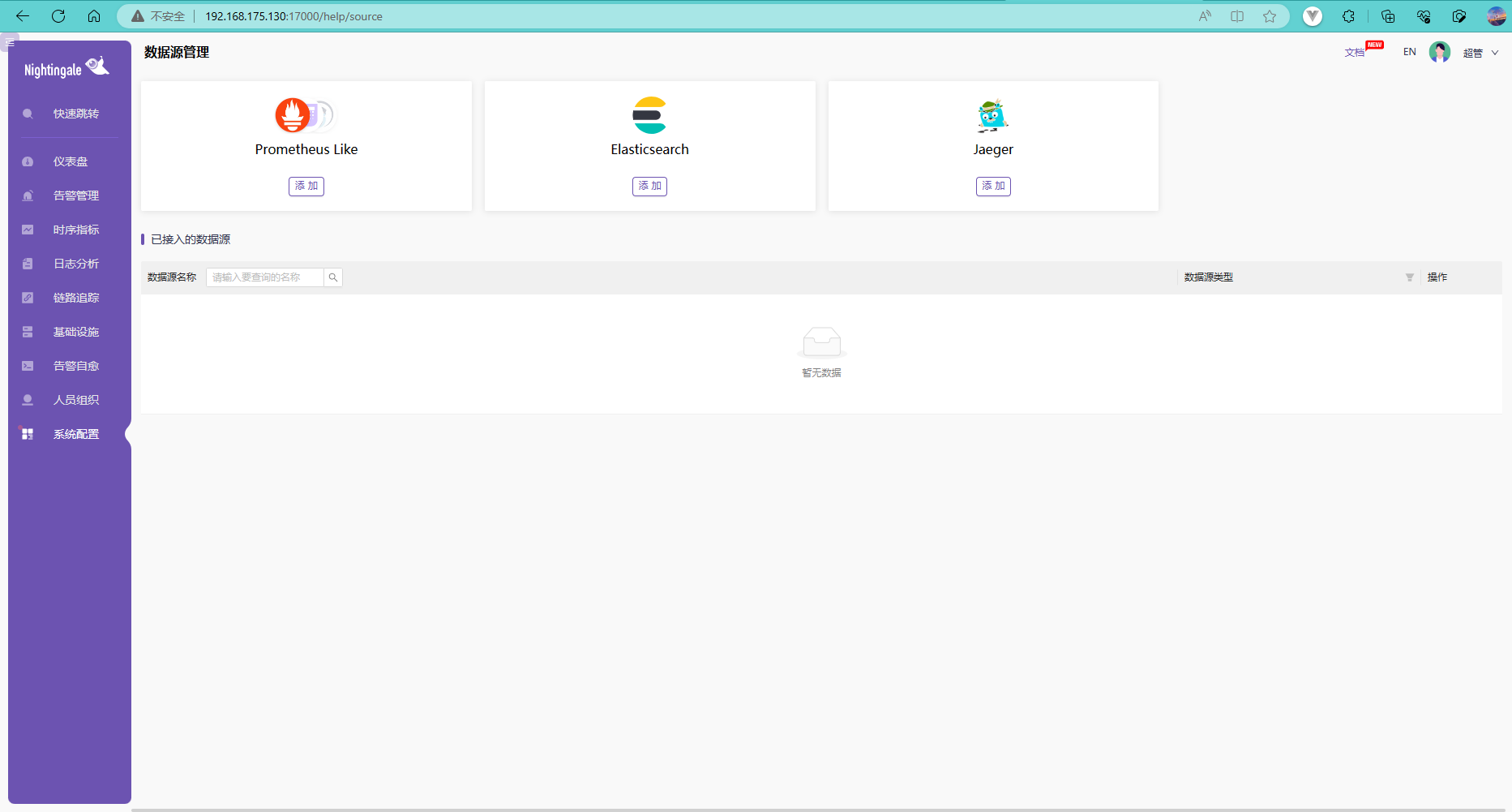Open the browser extensions menu

pyautogui.click(x=1349, y=16)
